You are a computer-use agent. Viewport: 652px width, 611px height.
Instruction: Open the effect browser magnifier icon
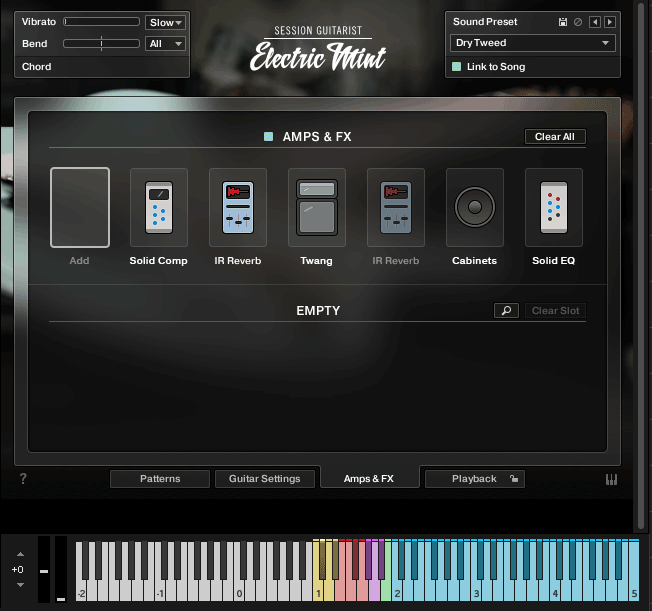pos(506,310)
